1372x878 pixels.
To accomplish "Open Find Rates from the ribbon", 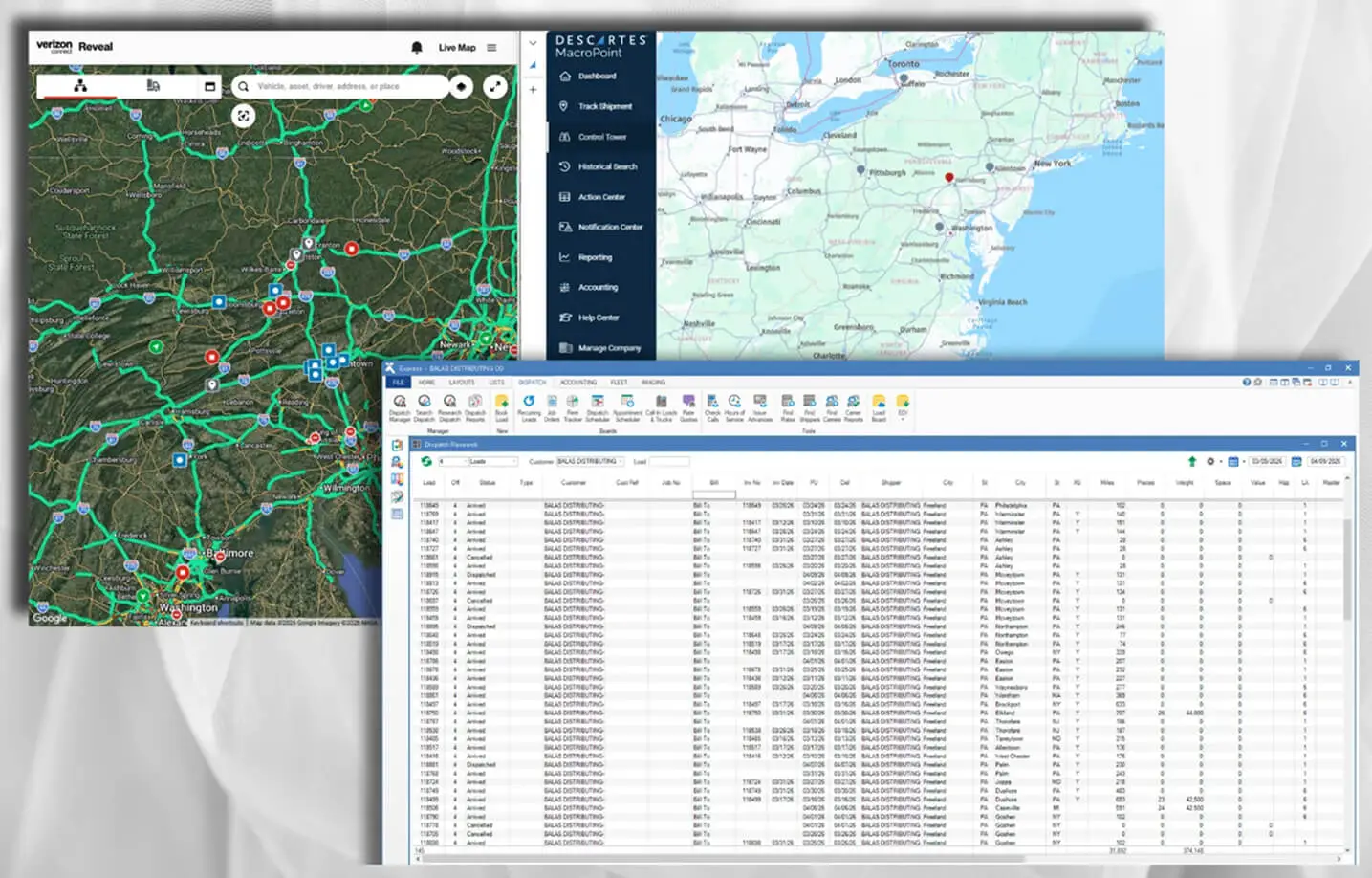I will [x=788, y=408].
